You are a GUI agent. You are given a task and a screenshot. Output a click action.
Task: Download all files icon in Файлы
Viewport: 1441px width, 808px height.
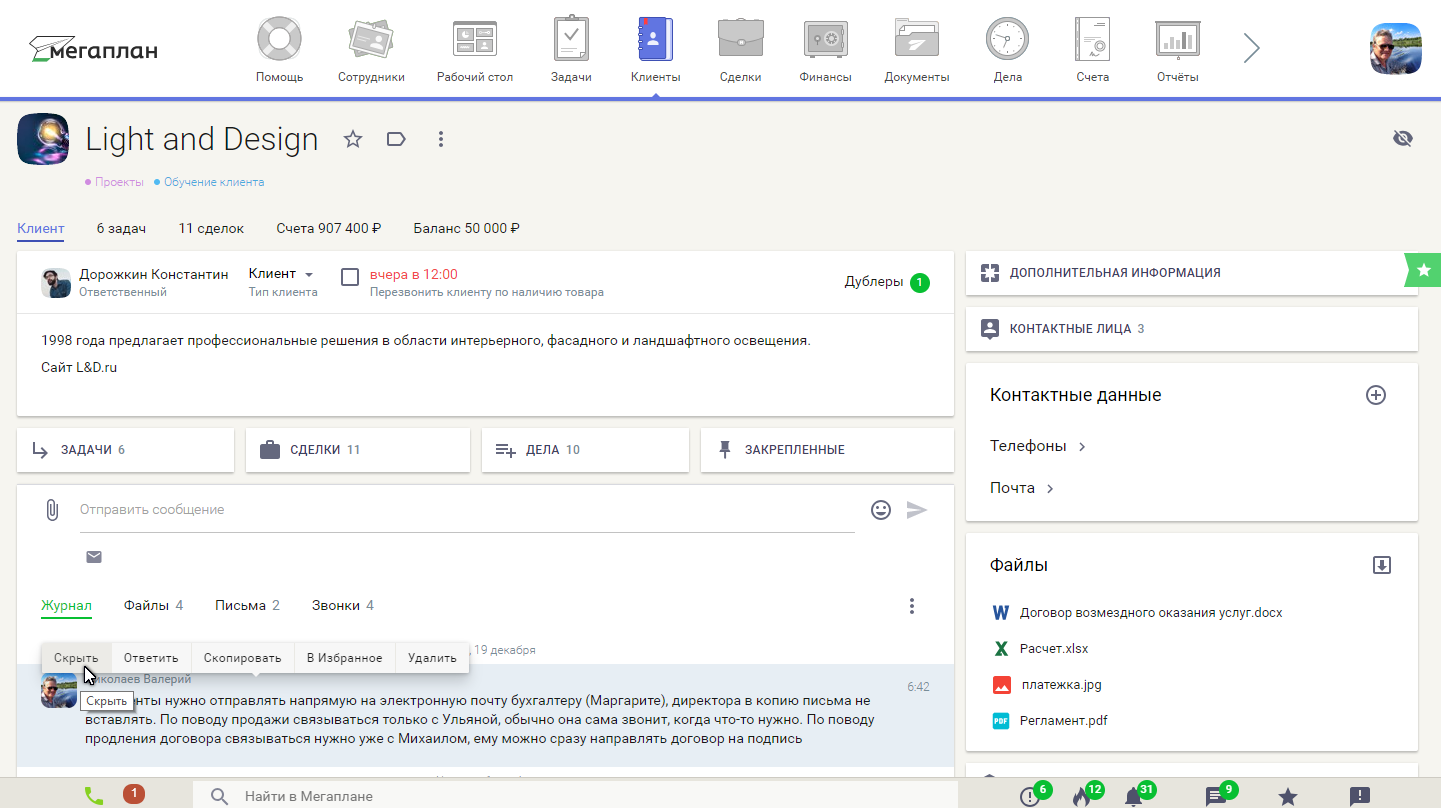(x=1382, y=565)
